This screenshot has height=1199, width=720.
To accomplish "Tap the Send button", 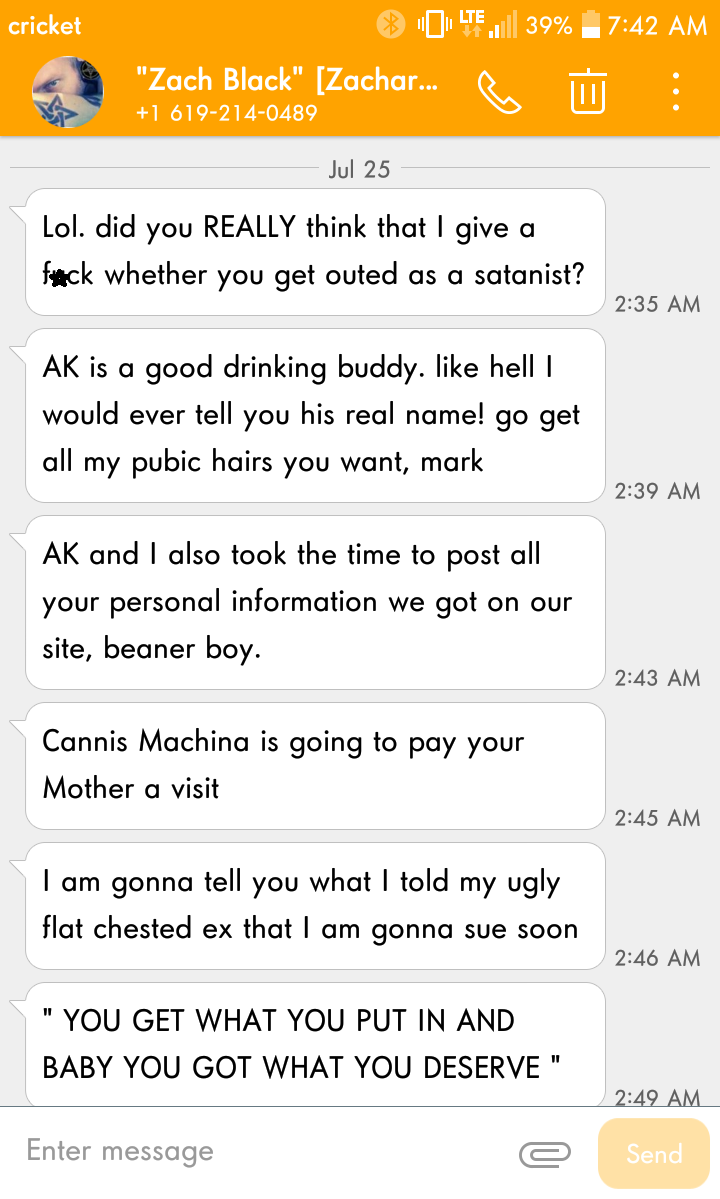I will 654,1153.
